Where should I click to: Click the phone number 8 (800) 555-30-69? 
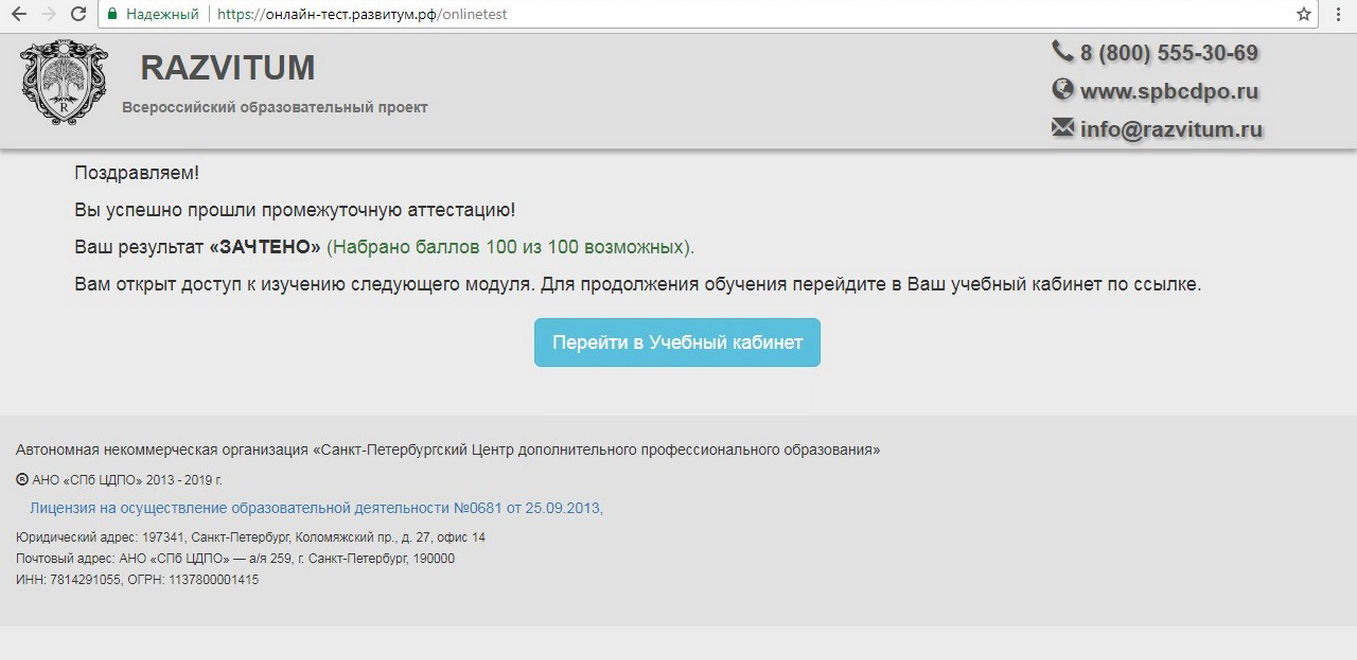(1168, 50)
